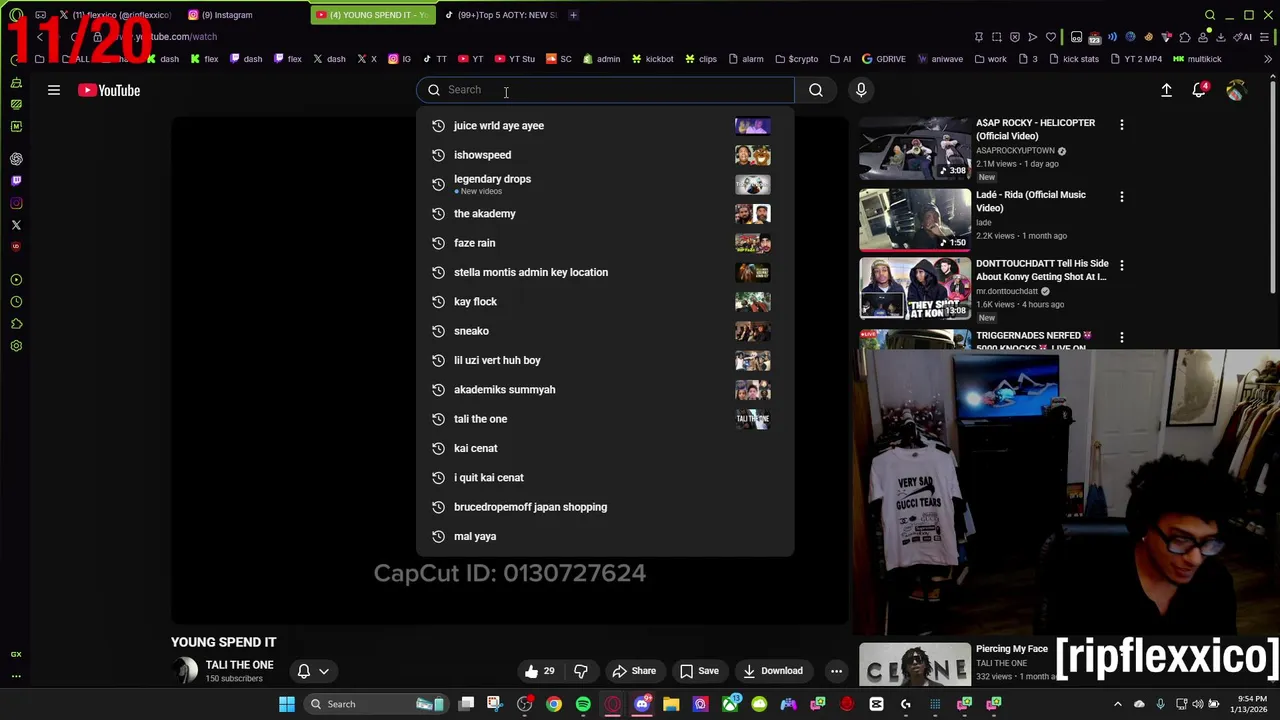Open the Xbox app from the taskbar
Screen dimensions: 1280x720
(730, 704)
